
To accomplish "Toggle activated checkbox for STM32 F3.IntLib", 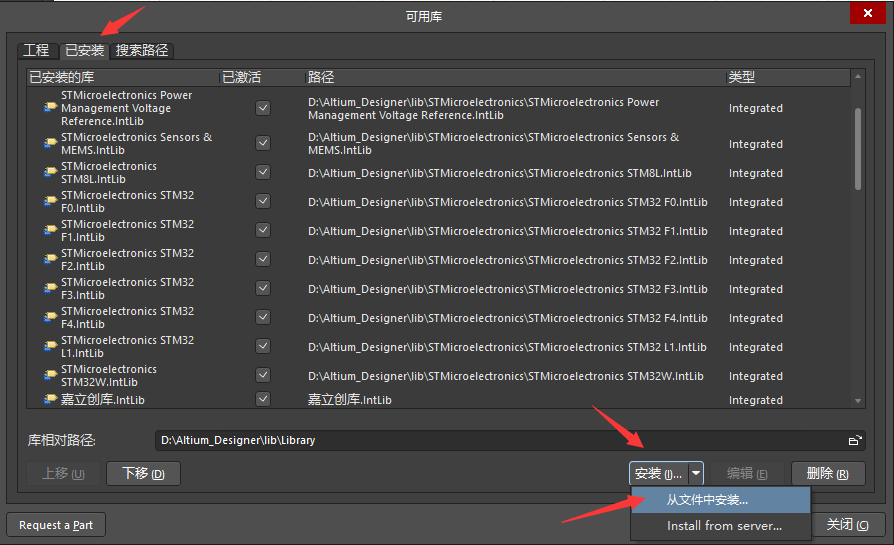I will click(x=263, y=288).
